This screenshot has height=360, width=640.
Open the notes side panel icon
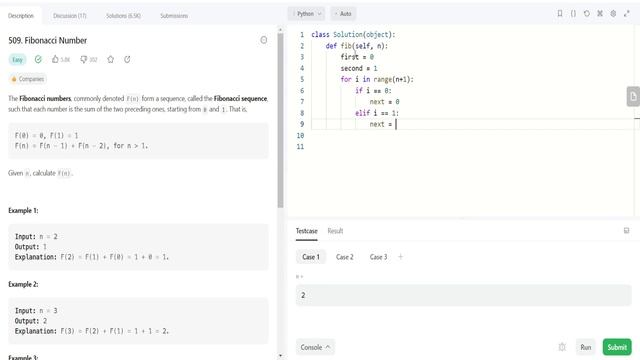coord(633,97)
